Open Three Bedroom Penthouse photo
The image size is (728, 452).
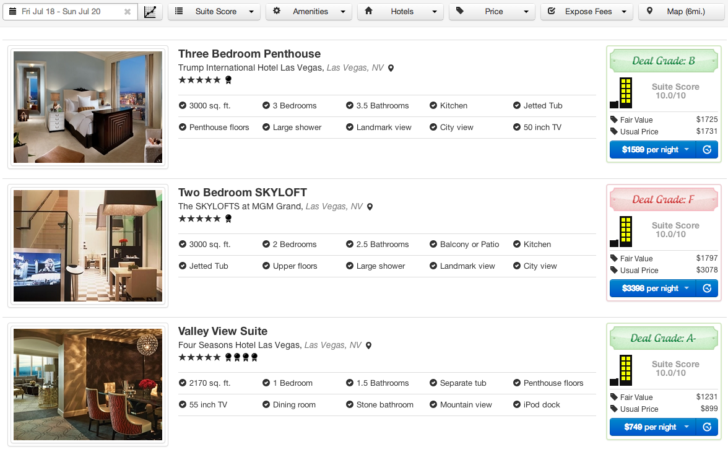pyautogui.click(x=88, y=107)
